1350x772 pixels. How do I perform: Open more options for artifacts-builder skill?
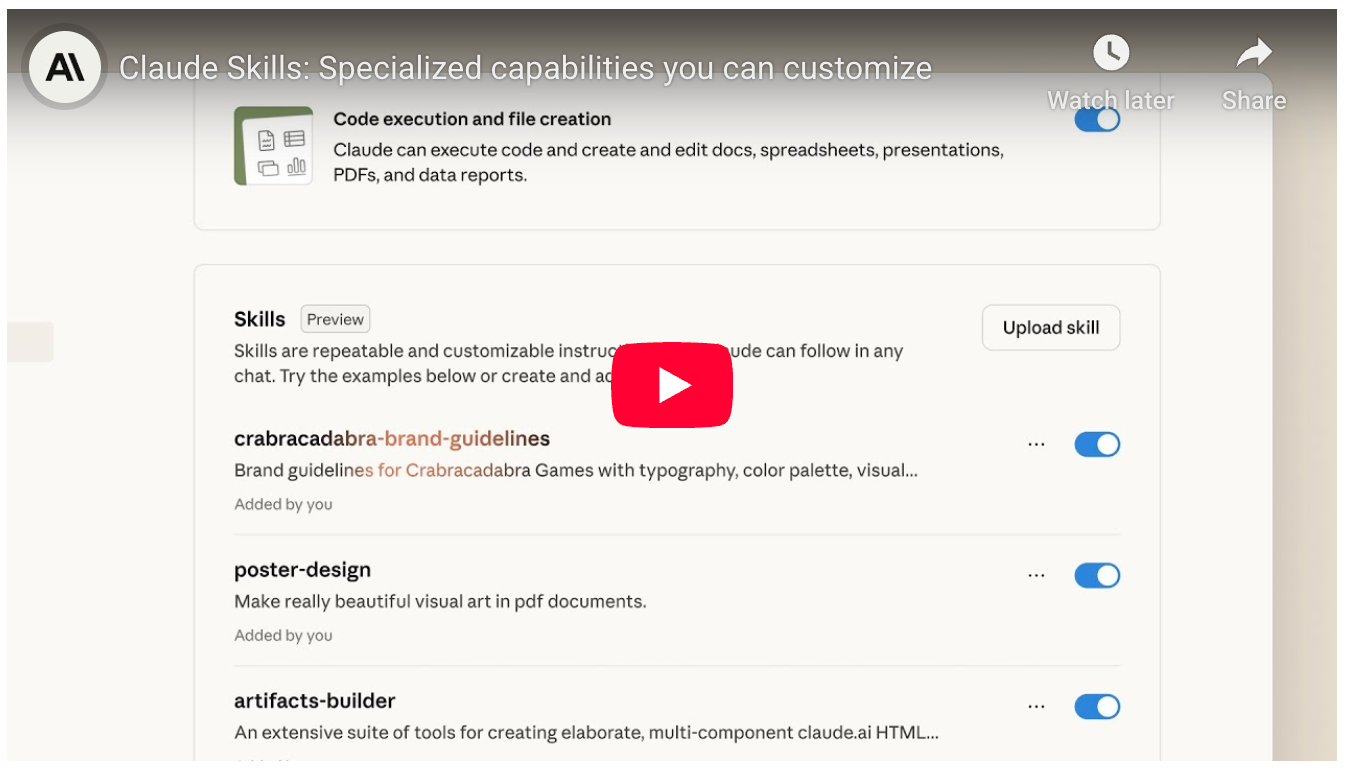tap(1036, 707)
